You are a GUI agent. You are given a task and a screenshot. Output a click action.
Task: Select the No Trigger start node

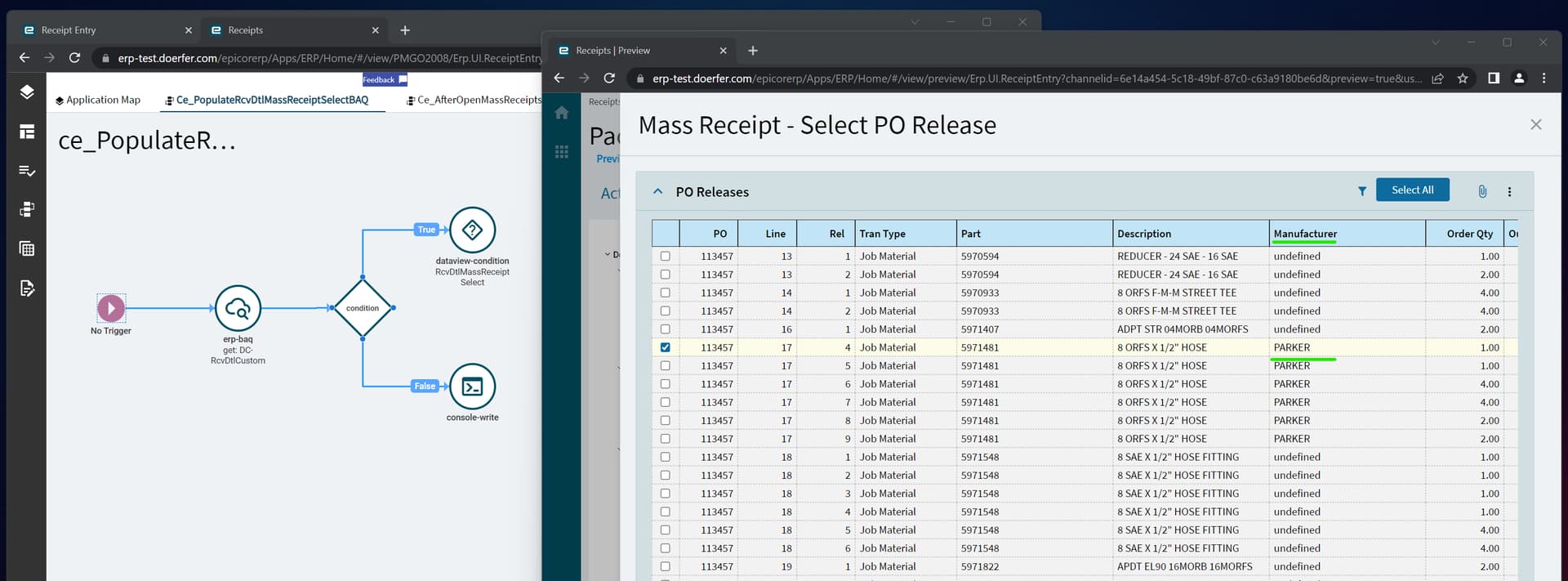pyautogui.click(x=111, y=308)
